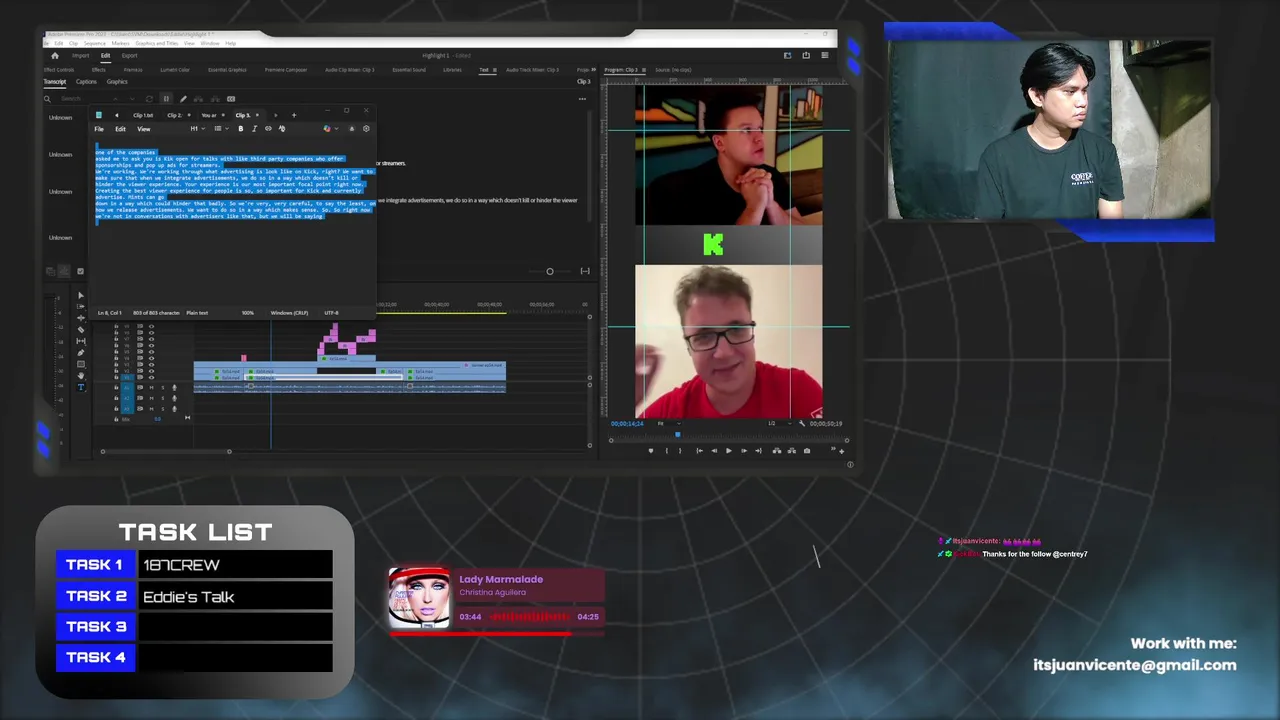Viewport: 1280px width, 720px height.
Task: Click the create captions icon in transcript toolbar
Action: (231, 99)
